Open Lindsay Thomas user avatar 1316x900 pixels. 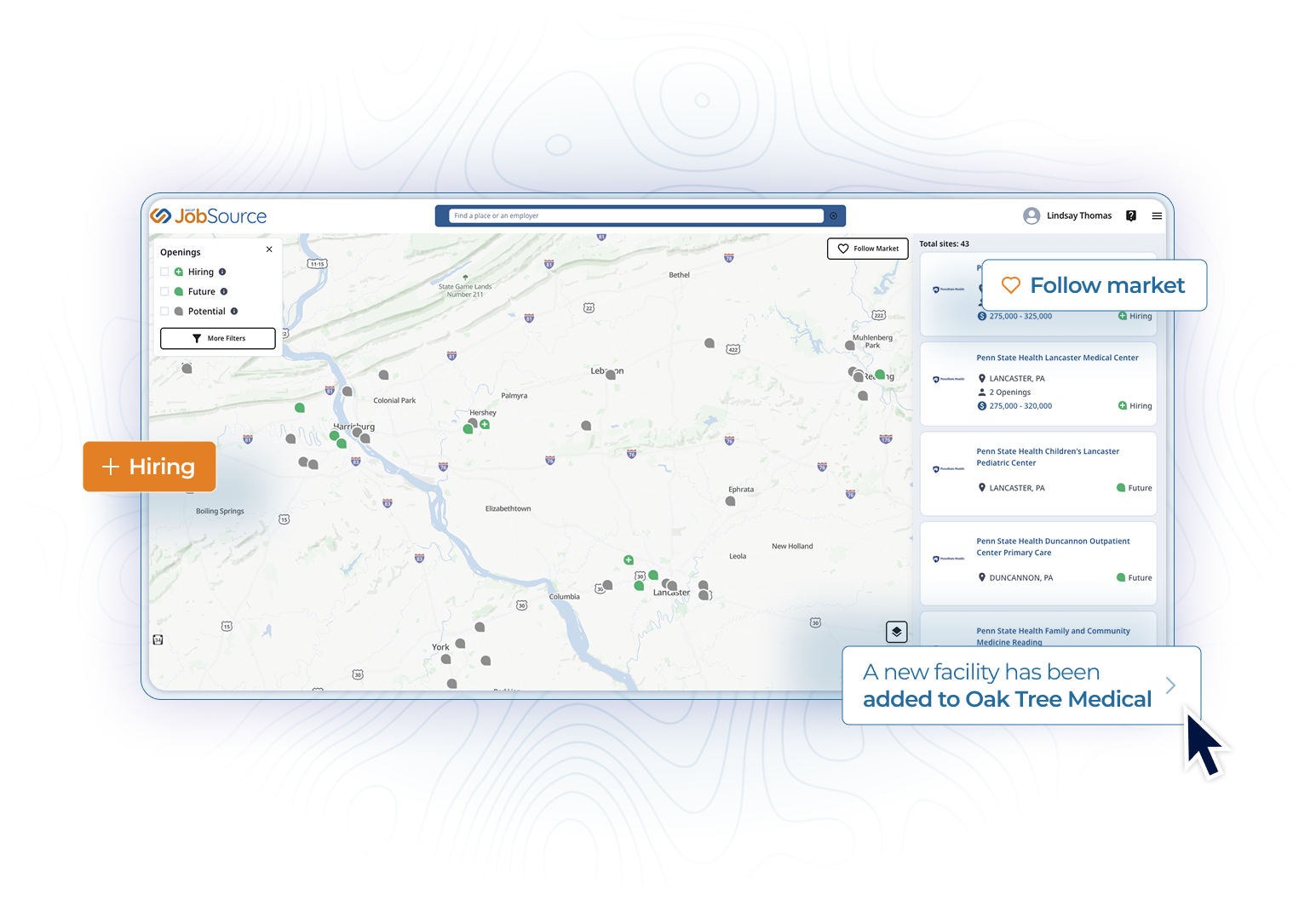point(1032,215)
